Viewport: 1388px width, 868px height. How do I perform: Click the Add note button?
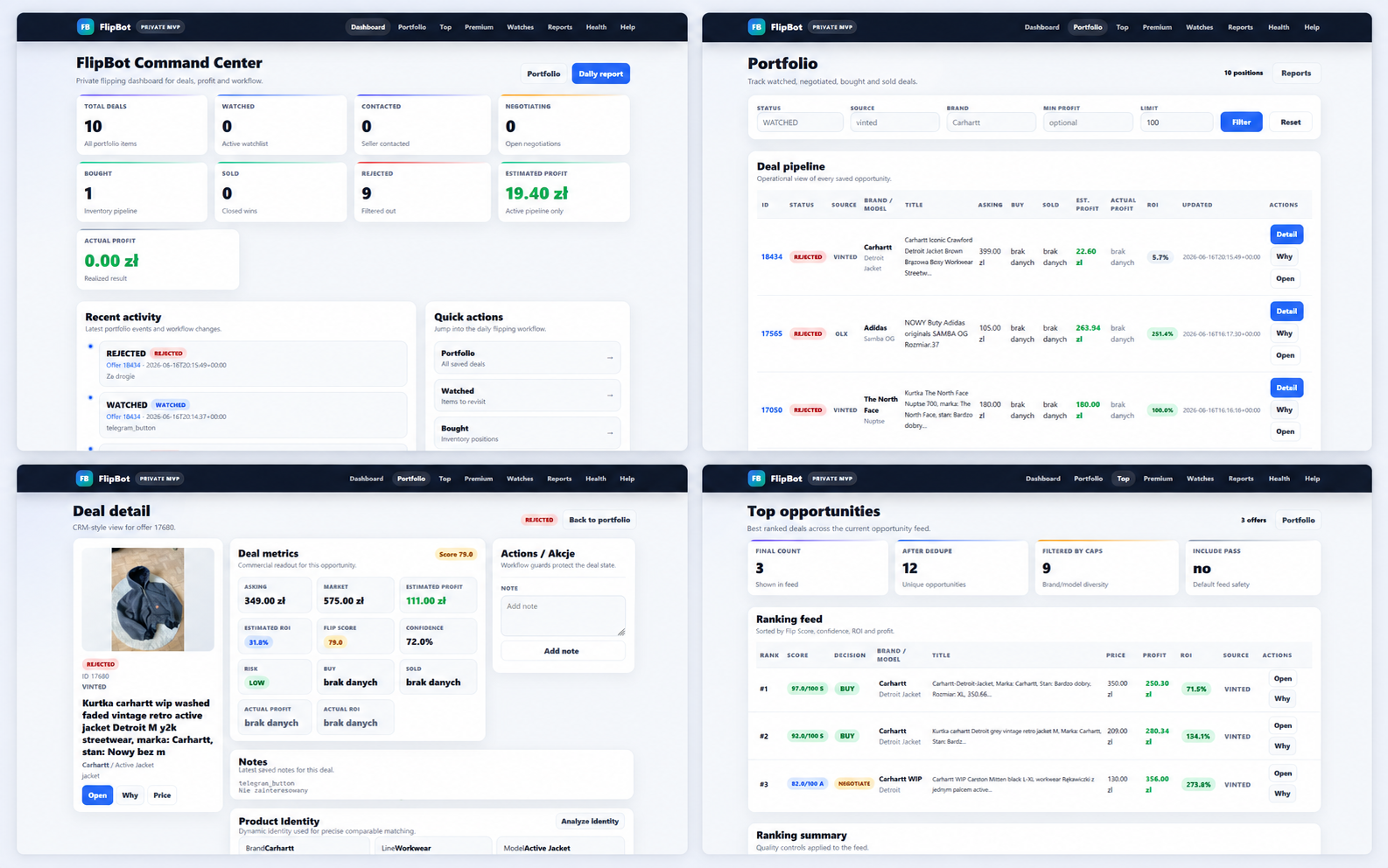[563, 651]
